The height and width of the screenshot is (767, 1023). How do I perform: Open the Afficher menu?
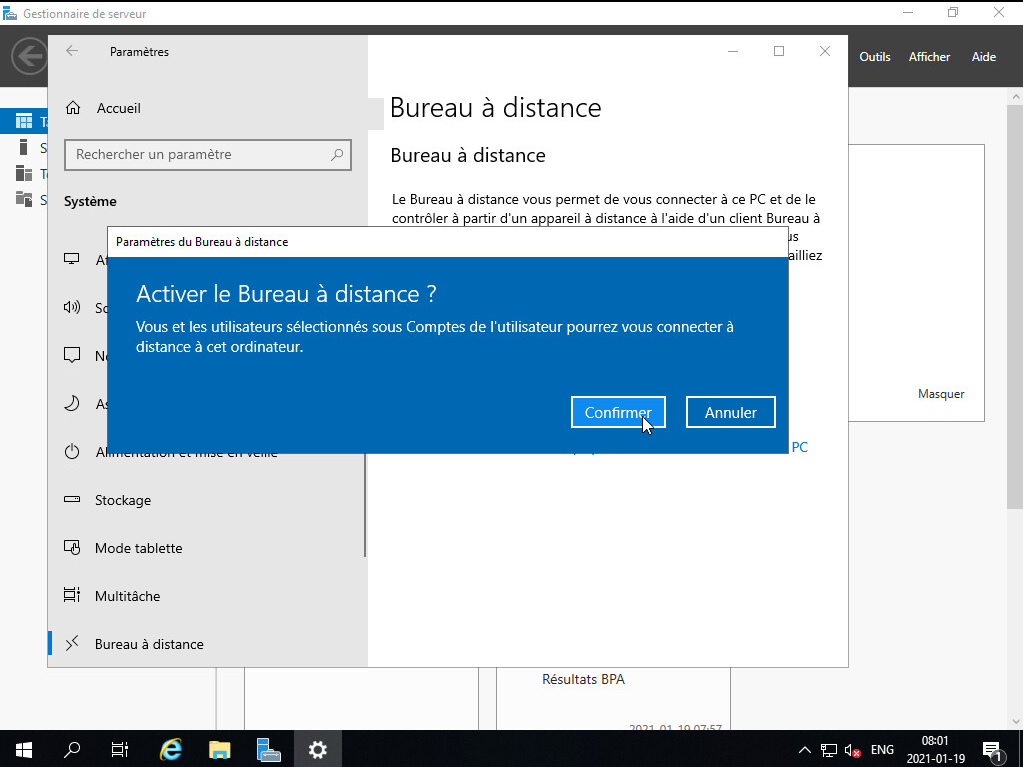coord(929,57)
